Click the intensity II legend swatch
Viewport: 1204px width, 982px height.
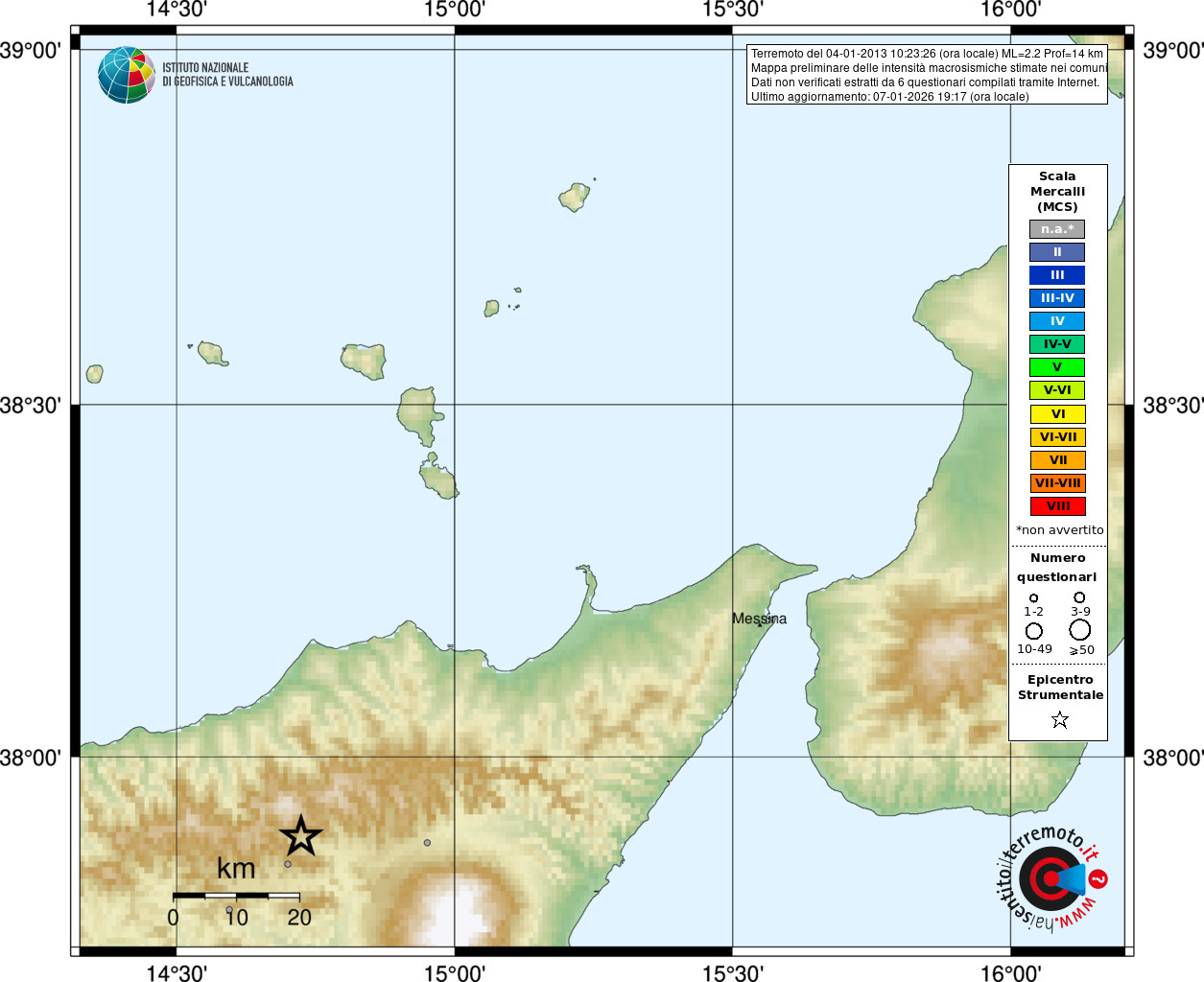click(x=1057, y=252)
